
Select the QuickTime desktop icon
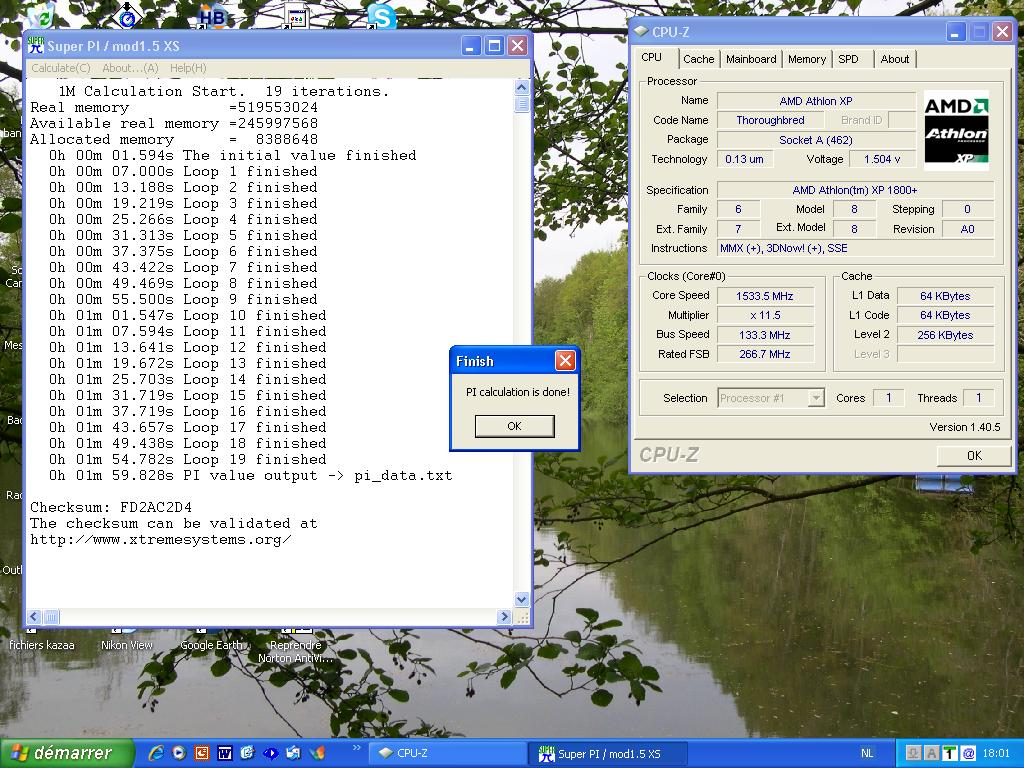pos(127,16)
